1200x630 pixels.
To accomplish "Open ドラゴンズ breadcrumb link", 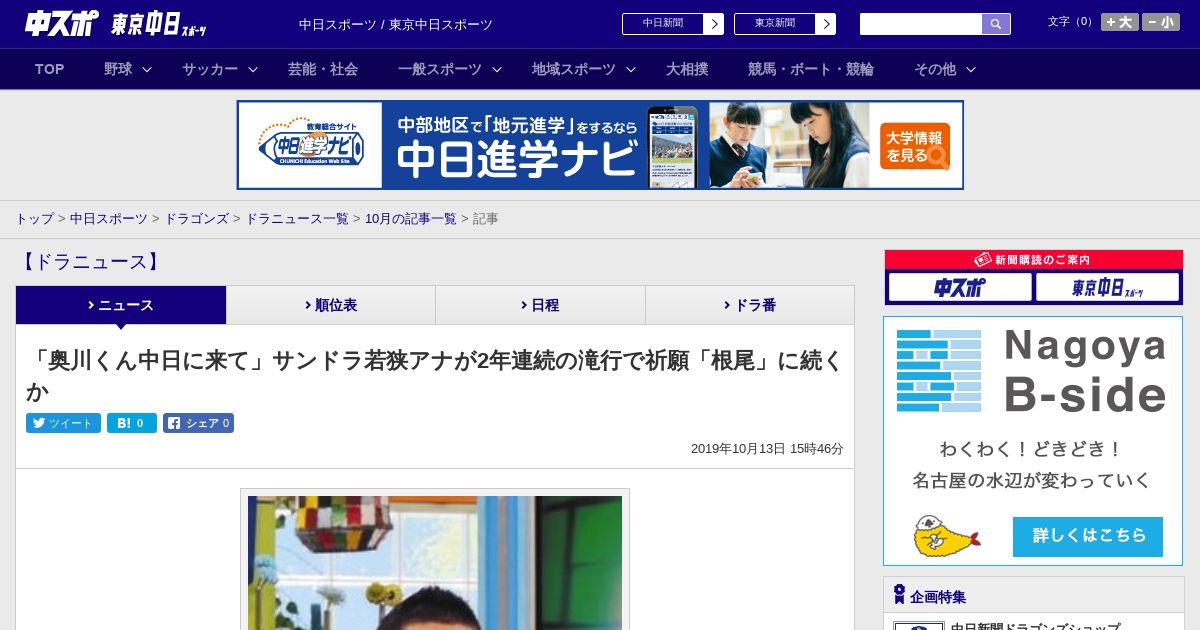I will tap(197, 218).
